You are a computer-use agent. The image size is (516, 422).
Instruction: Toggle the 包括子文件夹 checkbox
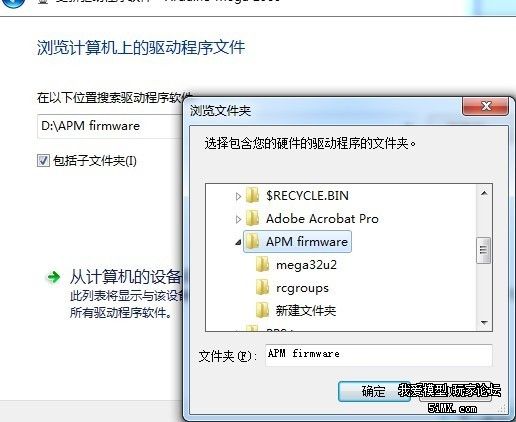[43, 160]
